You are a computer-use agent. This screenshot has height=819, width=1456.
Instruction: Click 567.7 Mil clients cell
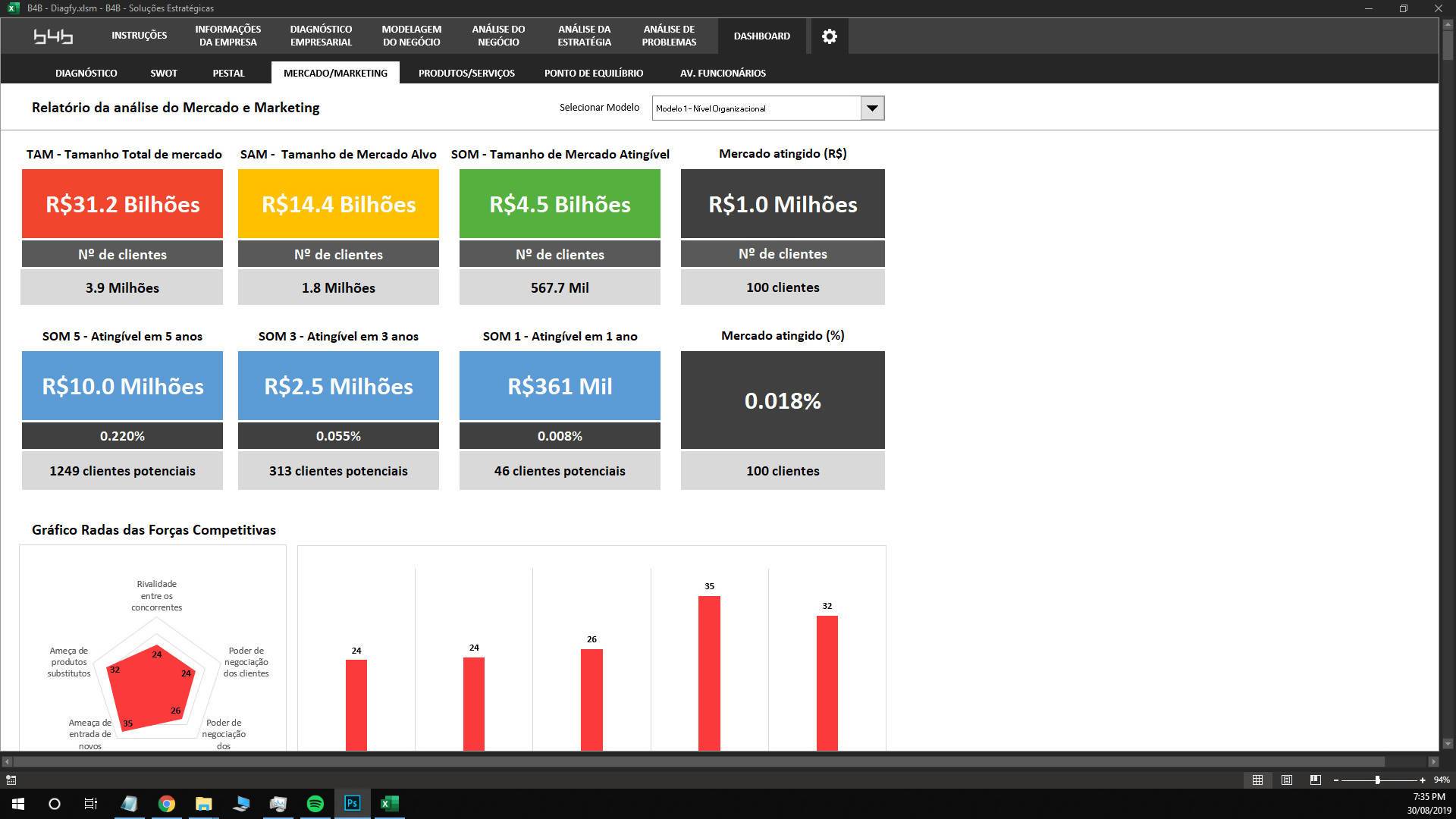point(560,287)
